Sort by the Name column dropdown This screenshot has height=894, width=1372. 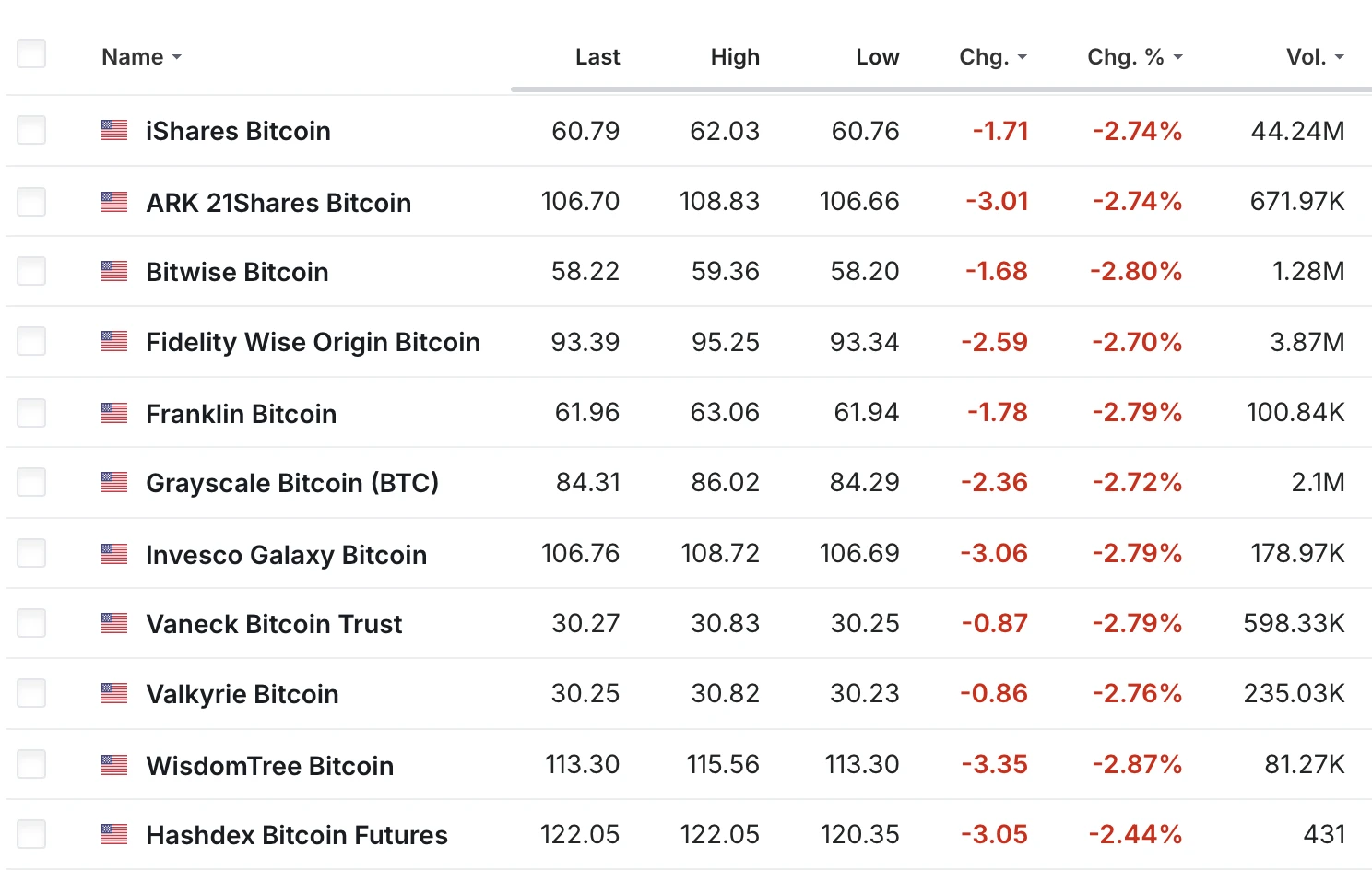[176, 58]
